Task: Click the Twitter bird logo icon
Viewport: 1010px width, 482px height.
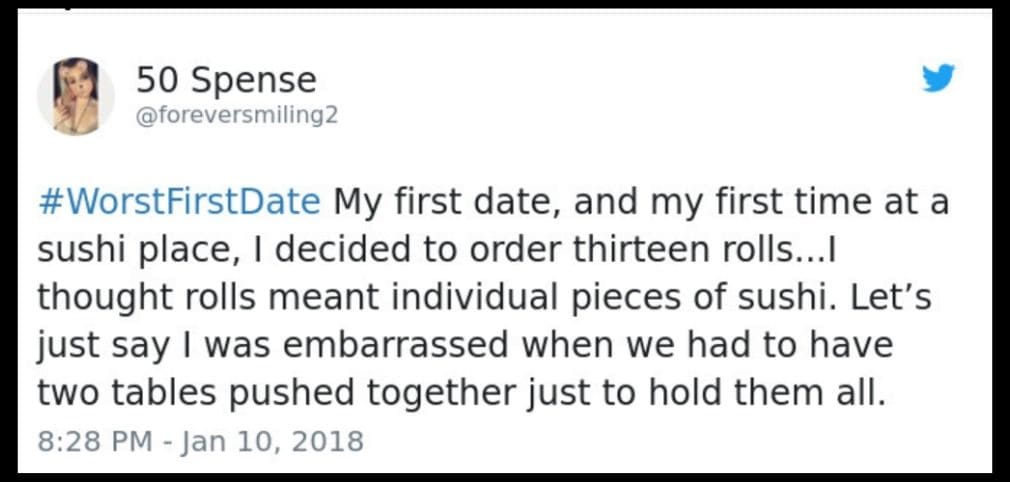Action: (x=938, y=78)
